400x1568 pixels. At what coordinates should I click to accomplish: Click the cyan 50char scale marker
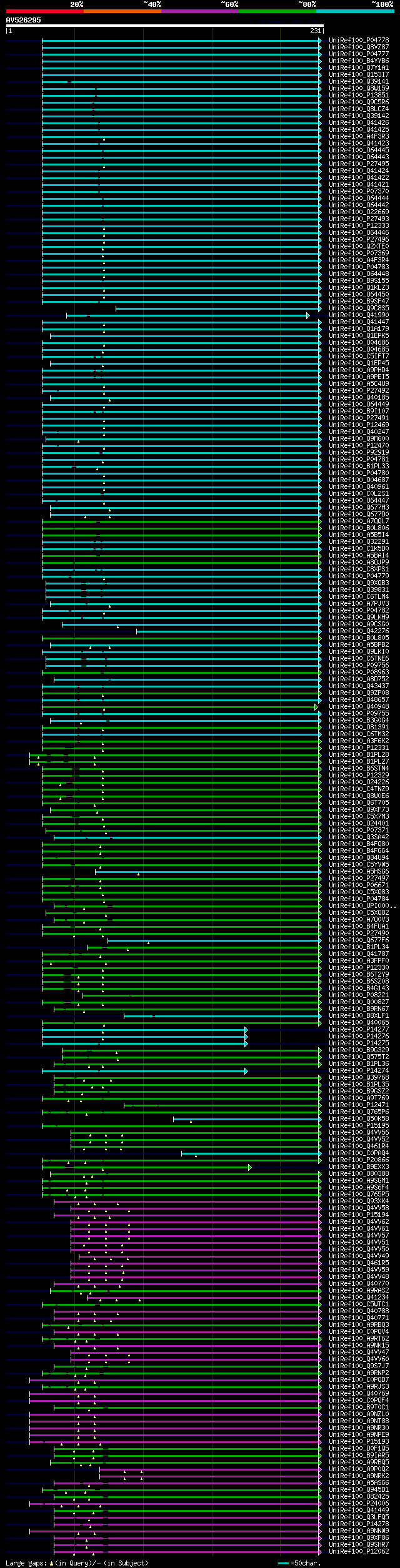284,1563
